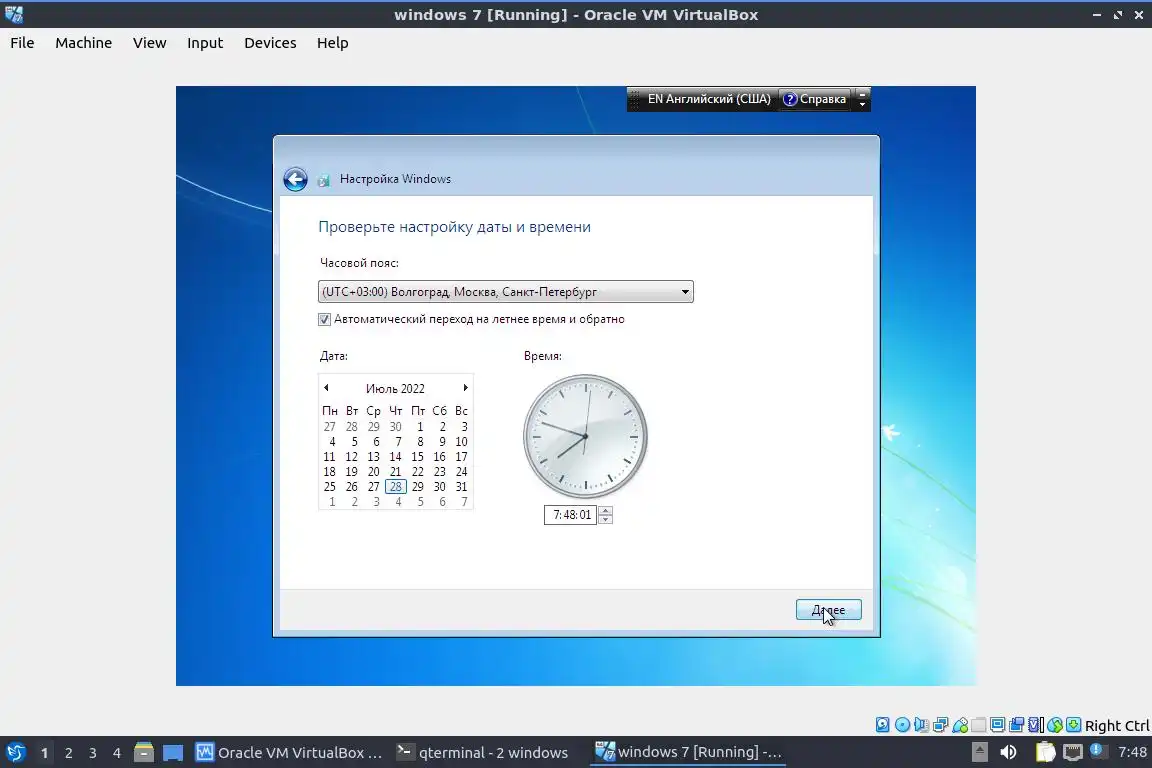This screenshot has width=1152, height=768.
Task: Select day 9 in the calendar
Action: click(x=442, y=442)
